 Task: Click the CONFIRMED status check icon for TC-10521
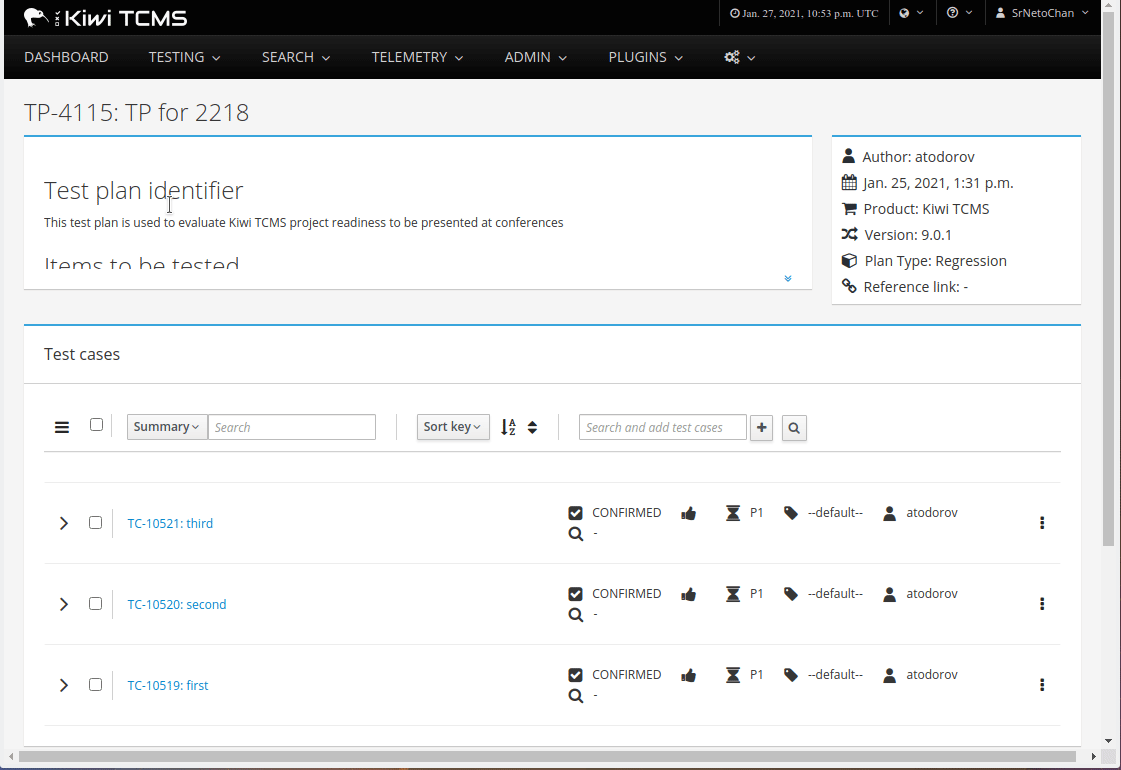tap(576, 513)
